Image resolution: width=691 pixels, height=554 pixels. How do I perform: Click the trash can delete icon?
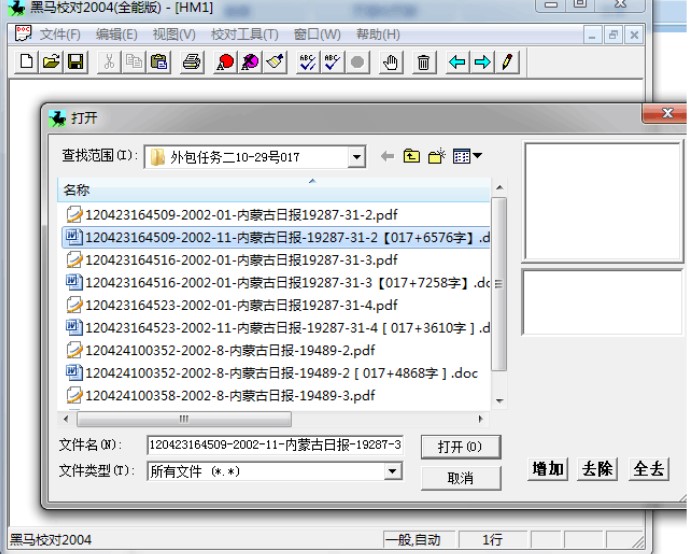424,62
